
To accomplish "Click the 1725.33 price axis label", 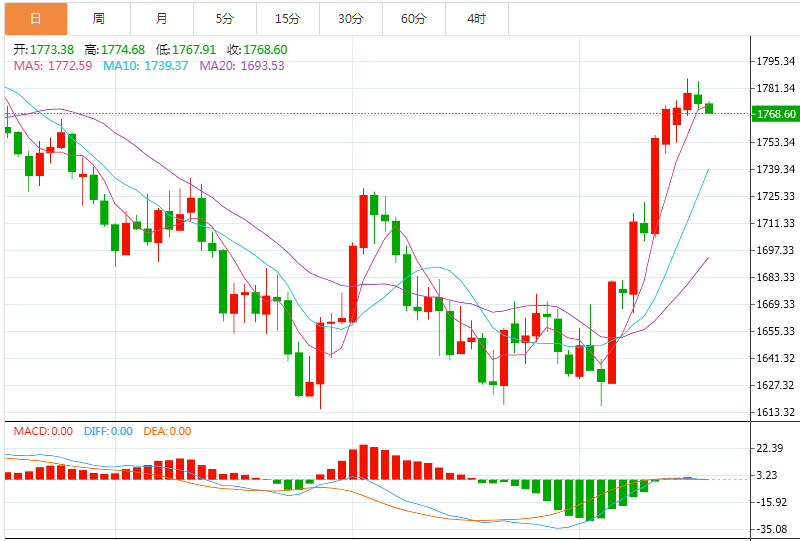I will click(776, 196).
